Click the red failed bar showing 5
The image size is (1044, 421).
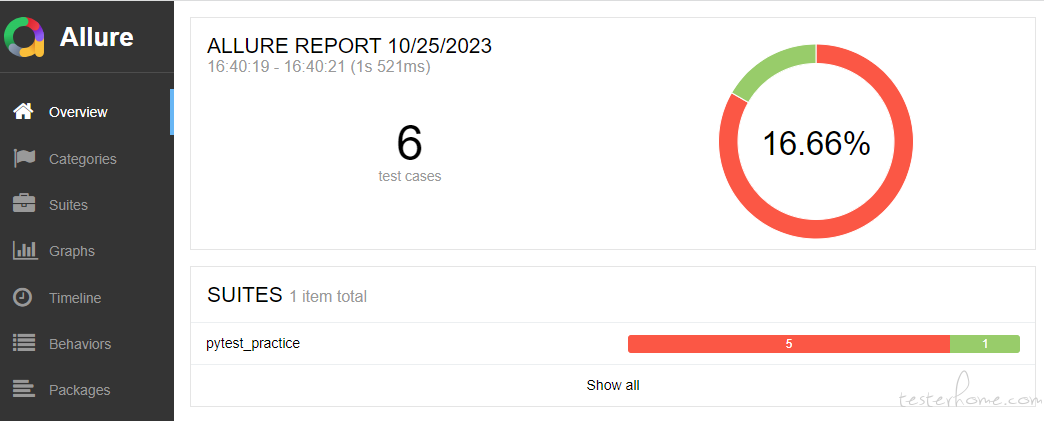[788, 344]
